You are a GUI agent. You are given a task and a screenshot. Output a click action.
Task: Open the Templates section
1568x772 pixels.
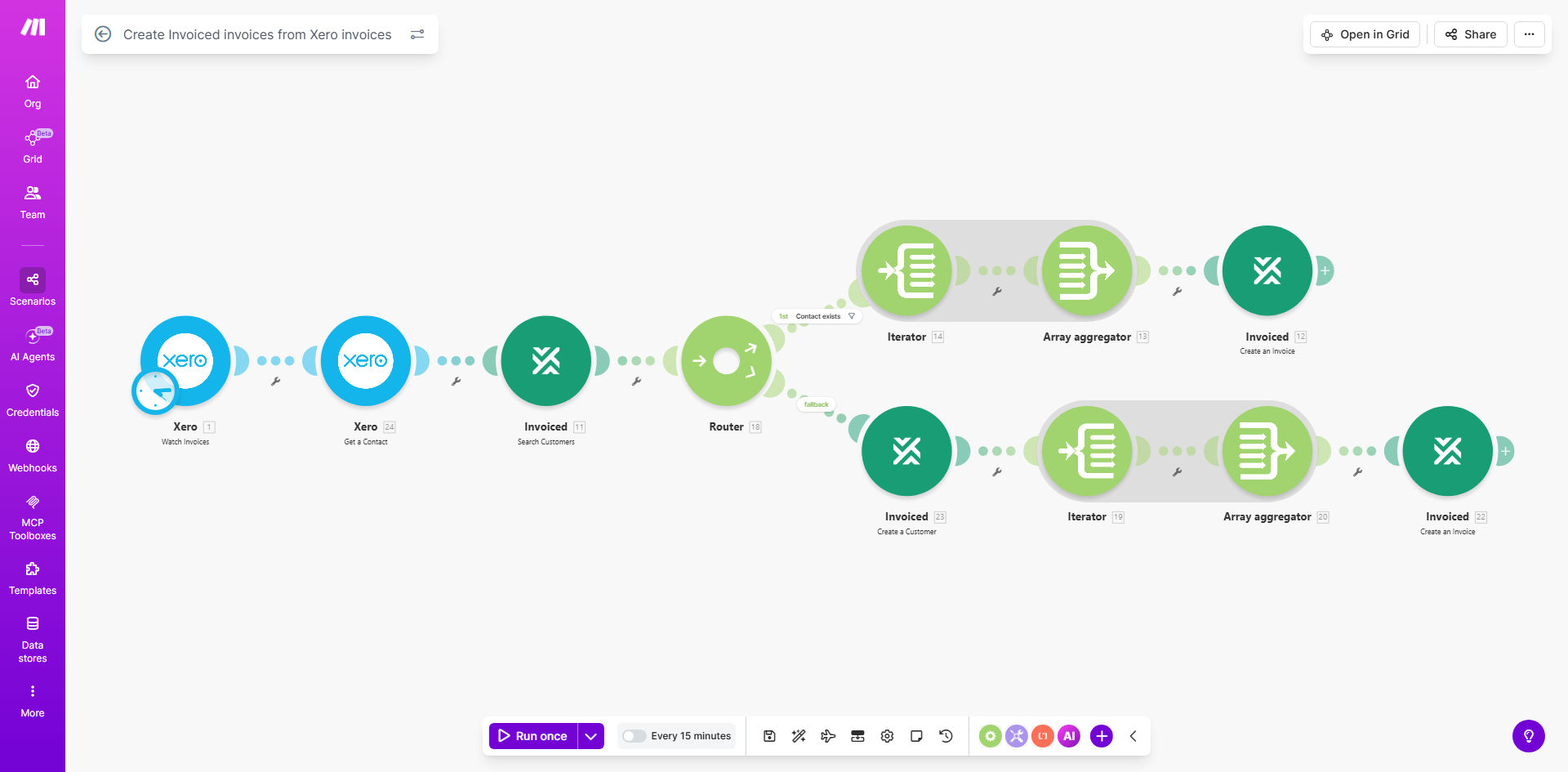[x=33, y=578]
